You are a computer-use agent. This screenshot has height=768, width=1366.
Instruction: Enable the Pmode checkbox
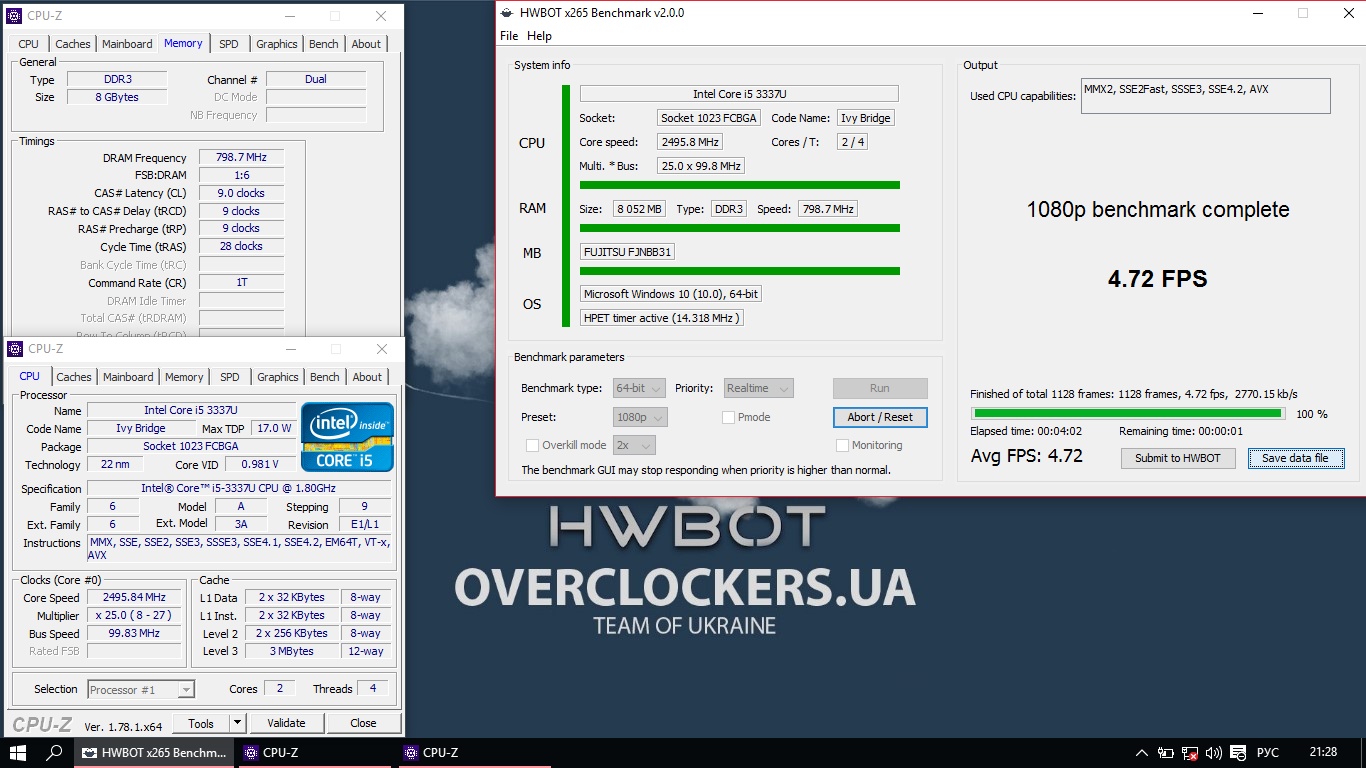pyautogui.click(x=728, y=417)
